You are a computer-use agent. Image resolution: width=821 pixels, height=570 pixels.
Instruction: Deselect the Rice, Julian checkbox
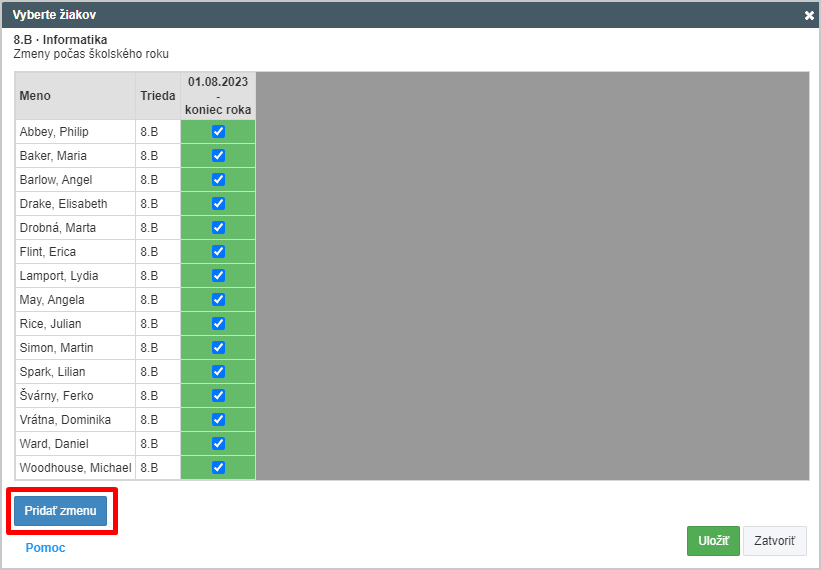[x=218, y=323]
